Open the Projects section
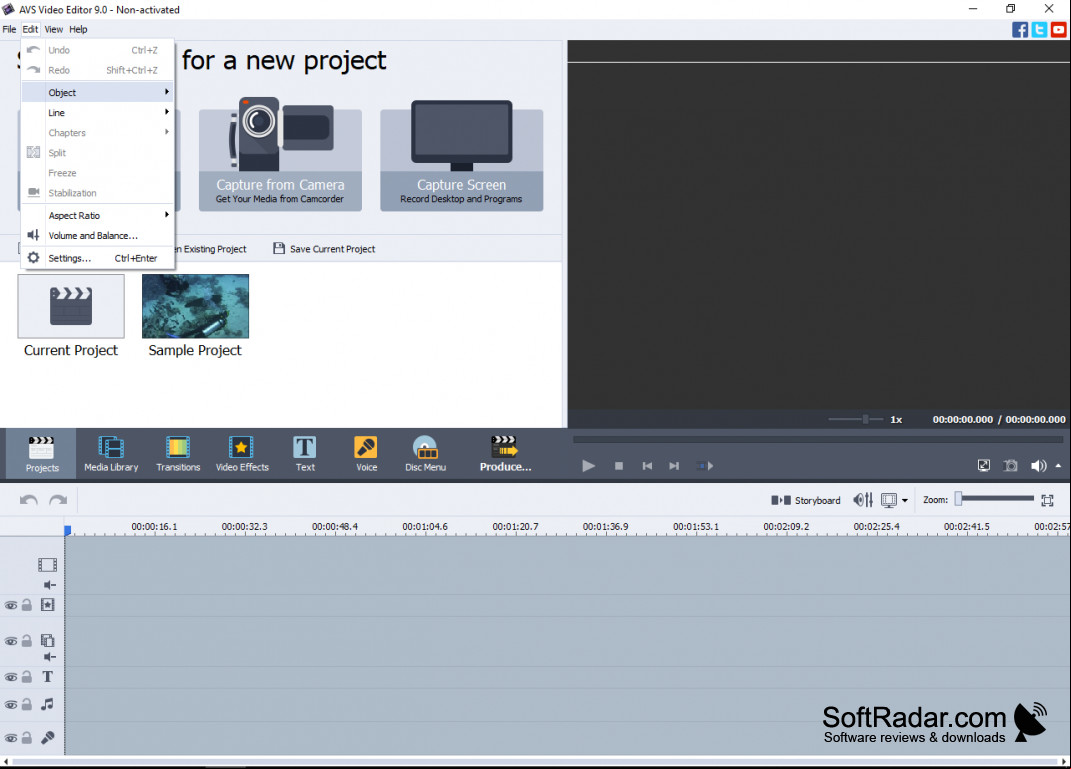 [x=42, y=453]
